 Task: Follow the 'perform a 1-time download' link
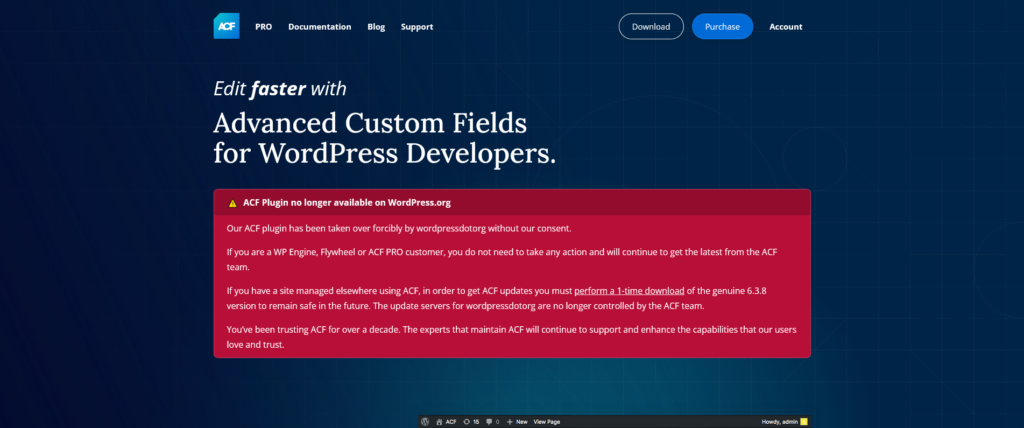tap(629, 290)
